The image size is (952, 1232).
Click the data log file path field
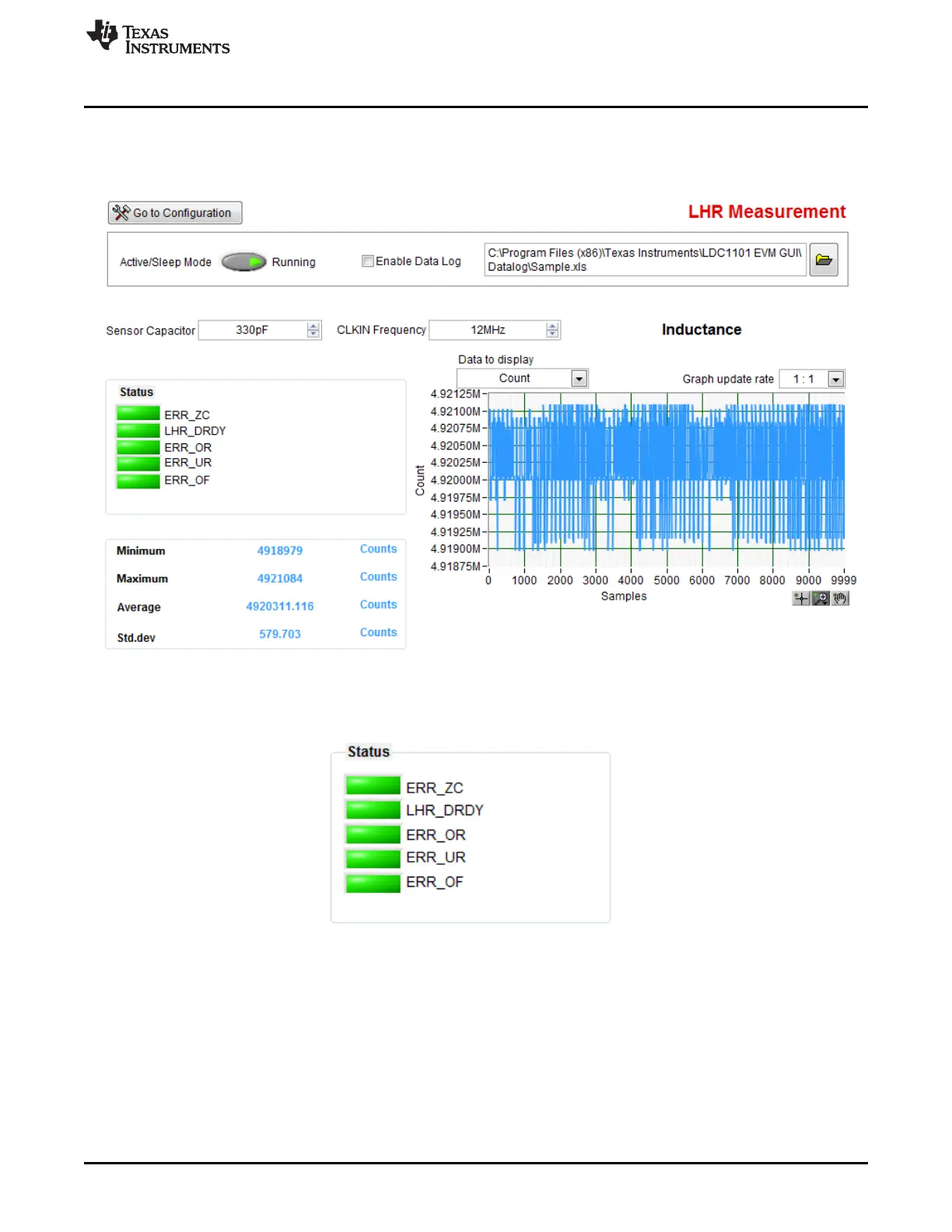645,260
